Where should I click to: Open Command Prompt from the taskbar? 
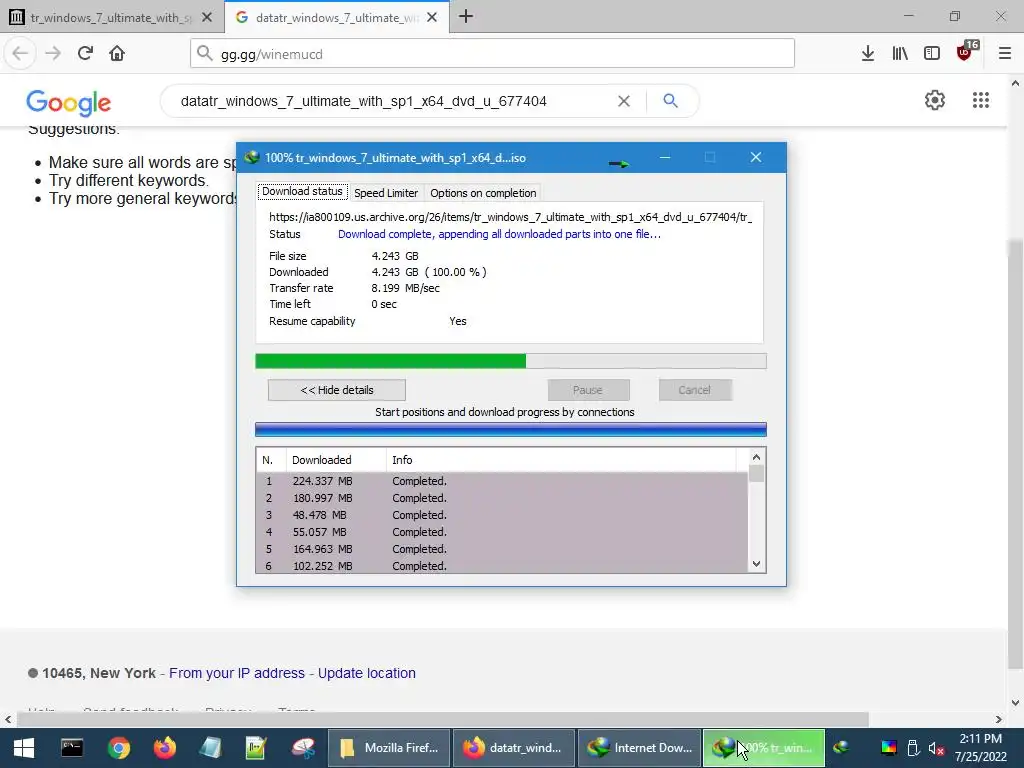[72, 748]
